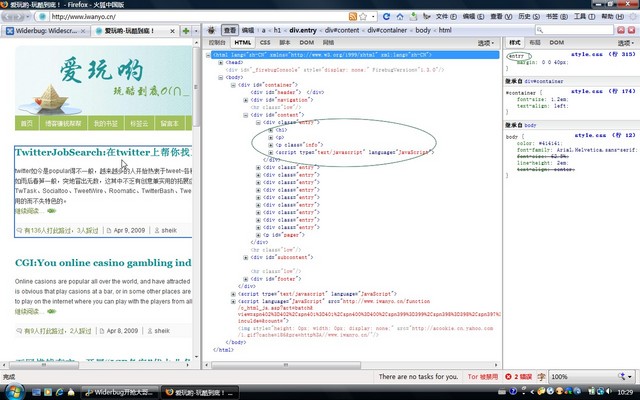This screenshot has width=640, height=400.
Task: Click the 字 icon in status bar
Action: (541, 376)
